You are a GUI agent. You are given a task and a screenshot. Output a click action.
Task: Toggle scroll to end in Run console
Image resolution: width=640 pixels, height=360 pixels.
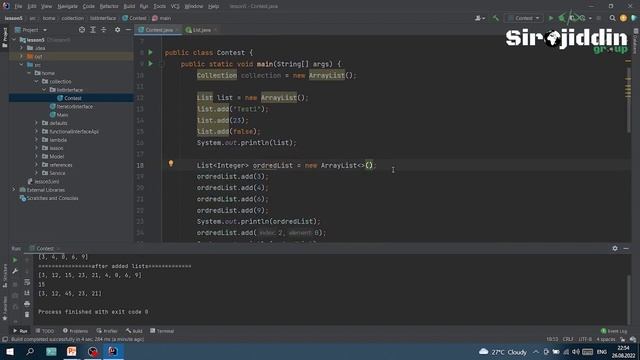click(x=27, y=293)
